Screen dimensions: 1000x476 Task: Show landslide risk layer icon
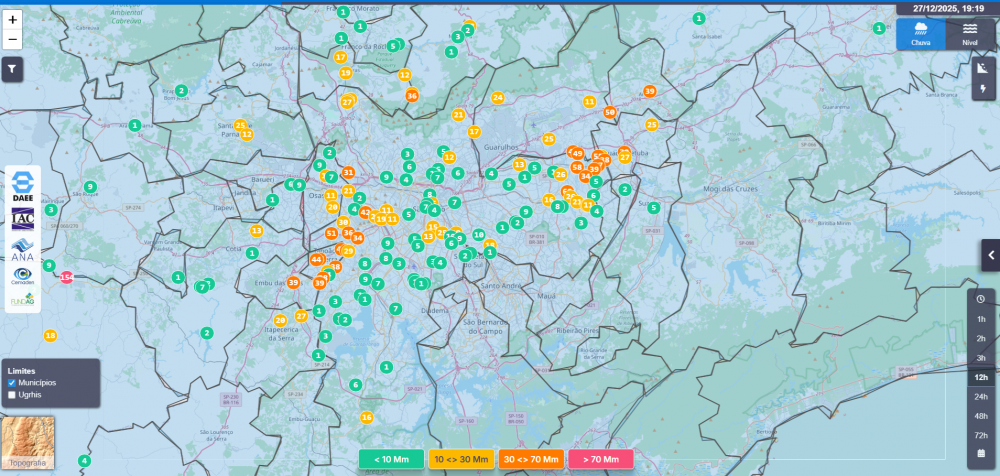[x=983, y=68]
